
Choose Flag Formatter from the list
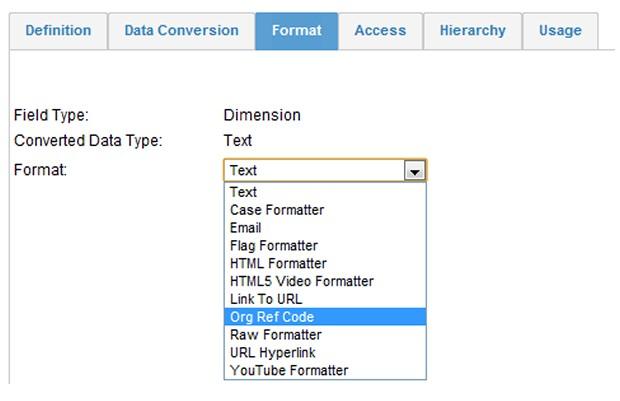325,246
